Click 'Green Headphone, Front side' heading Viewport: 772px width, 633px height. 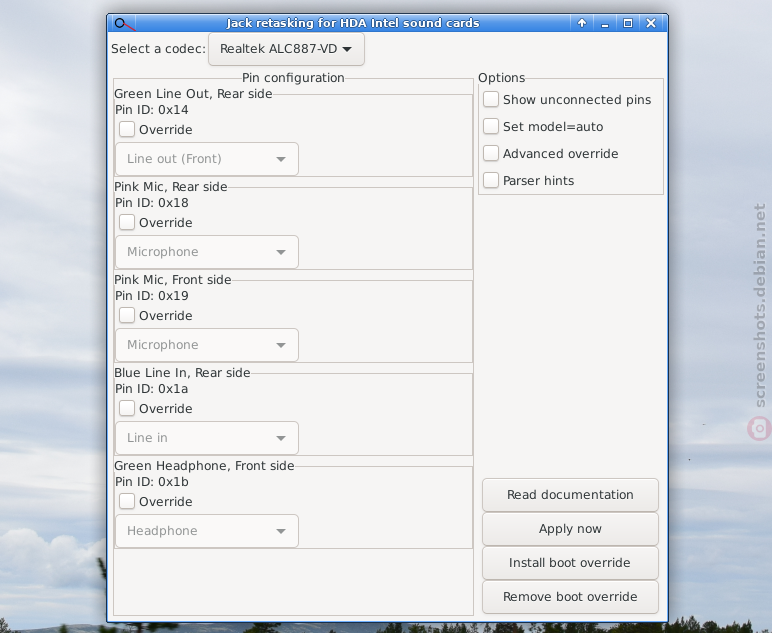tap(204, 466)
